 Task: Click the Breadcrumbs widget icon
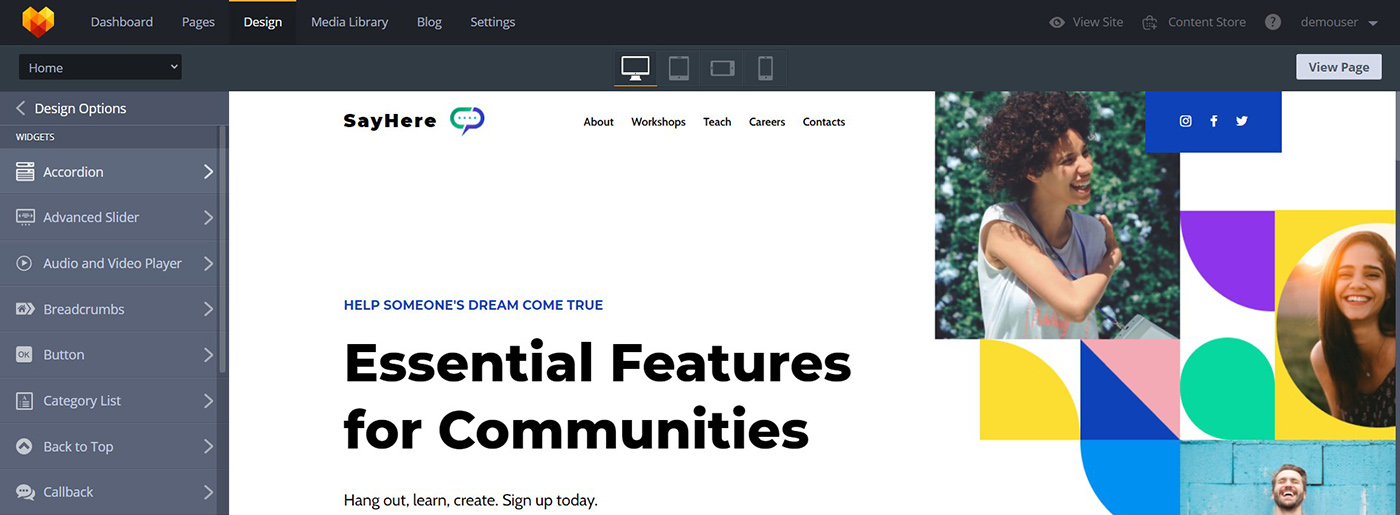(x=25, y=309)
